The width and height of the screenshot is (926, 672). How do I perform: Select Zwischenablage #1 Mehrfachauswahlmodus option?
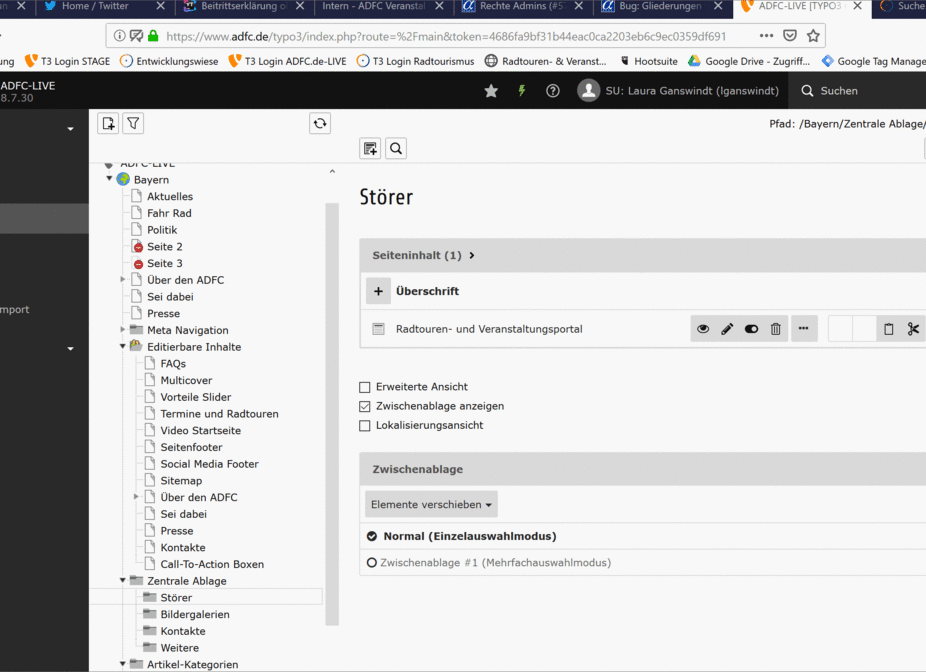pyautogui.click(x=372, y=563)
